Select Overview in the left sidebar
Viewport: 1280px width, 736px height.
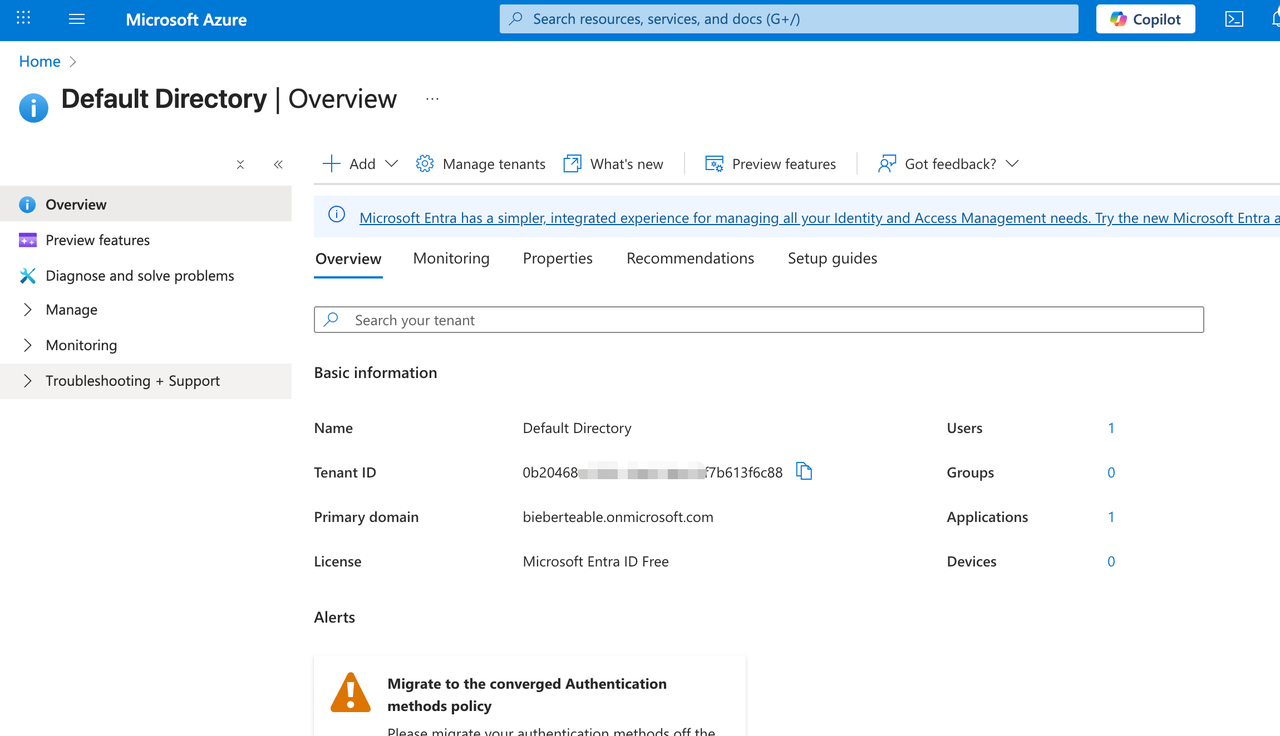pos(146,204)
